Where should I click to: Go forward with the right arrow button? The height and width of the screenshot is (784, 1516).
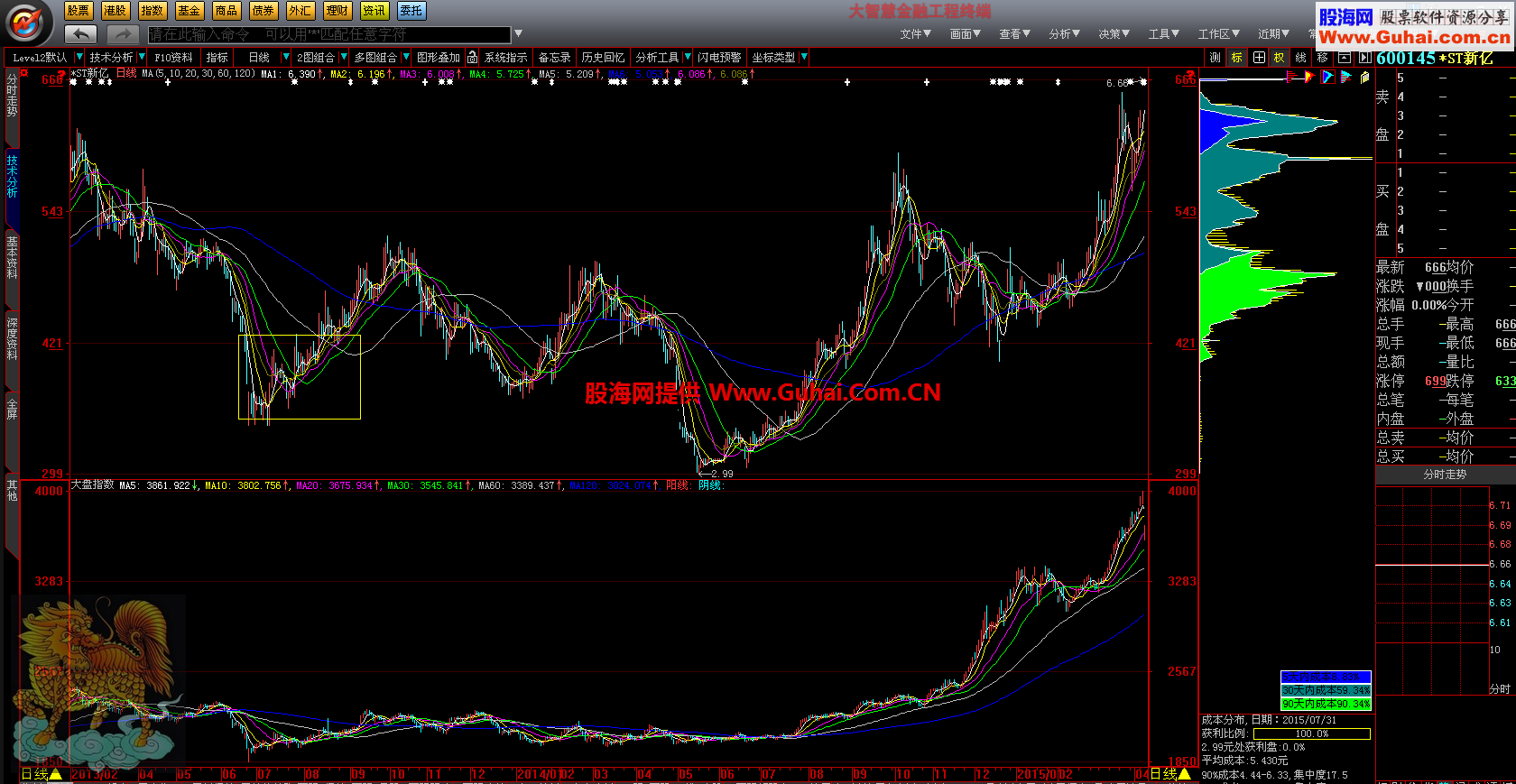[x=123, y=34]
